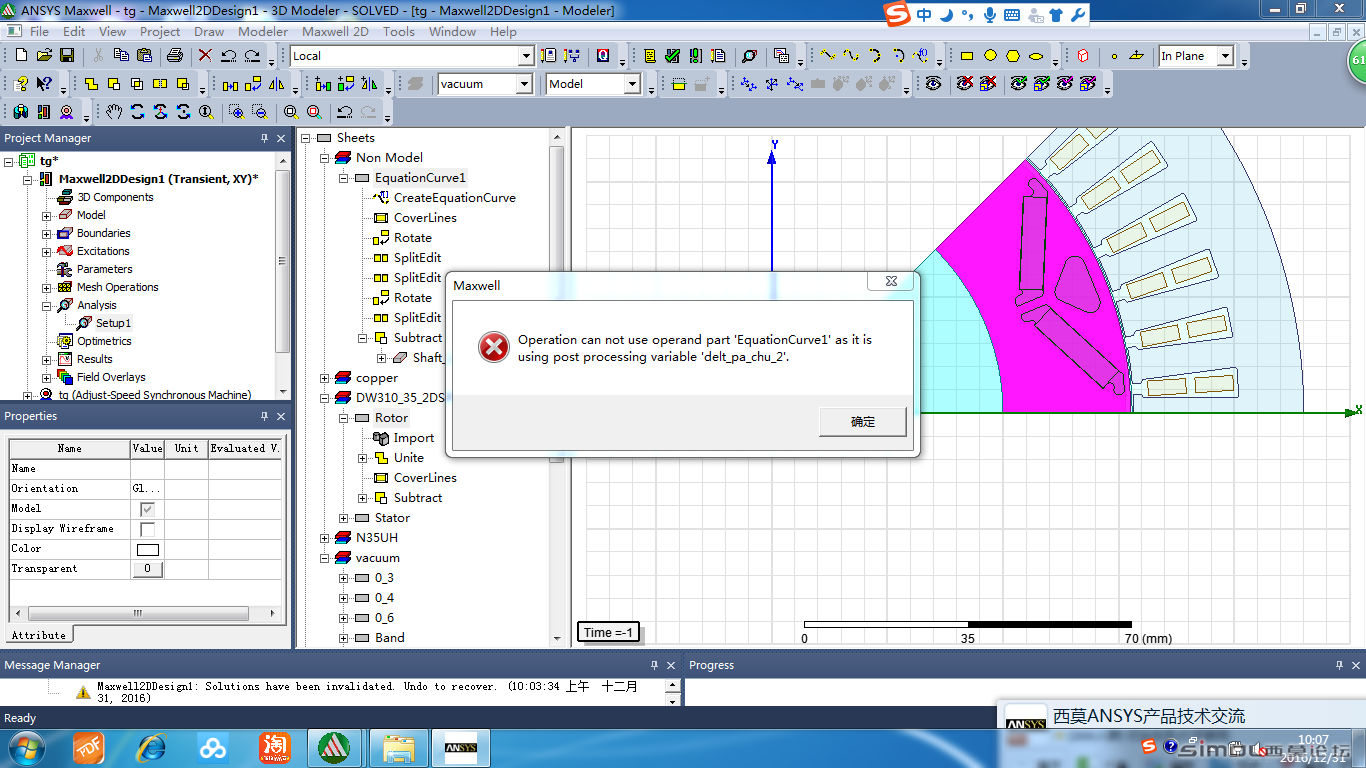Click the Hide Selected Objects eye icon
Image resolution: width=1366 pixels, height=768 pixels.
[965, 84]
